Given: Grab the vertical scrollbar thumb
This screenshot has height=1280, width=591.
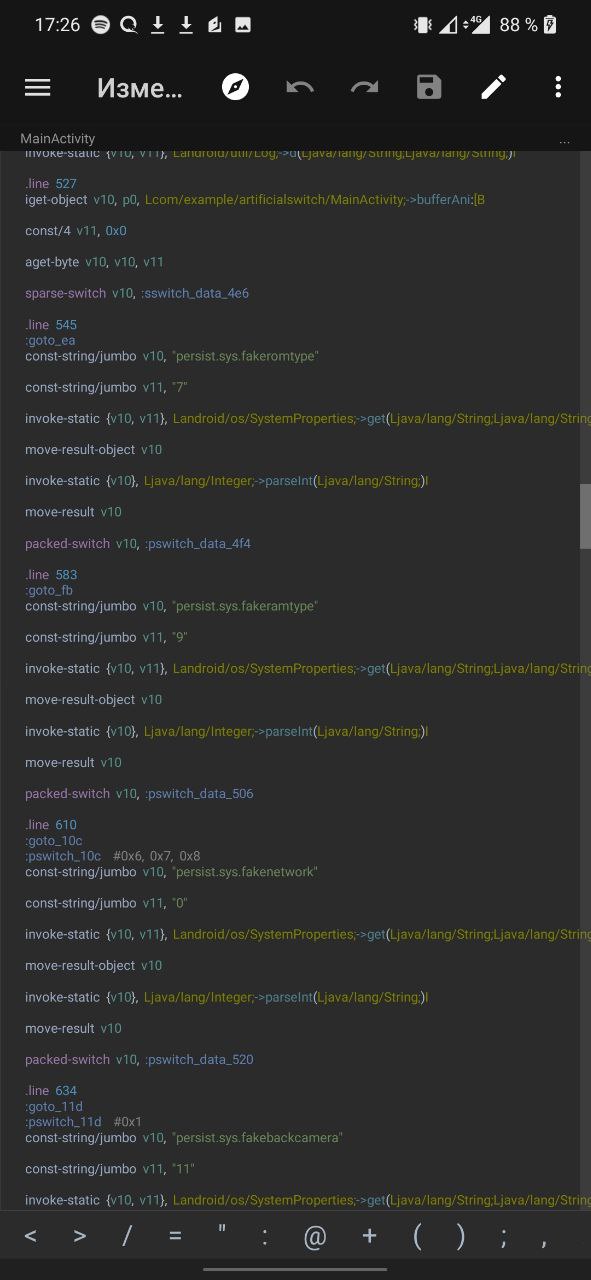Looking at the screenshot, I should point(585,517).
